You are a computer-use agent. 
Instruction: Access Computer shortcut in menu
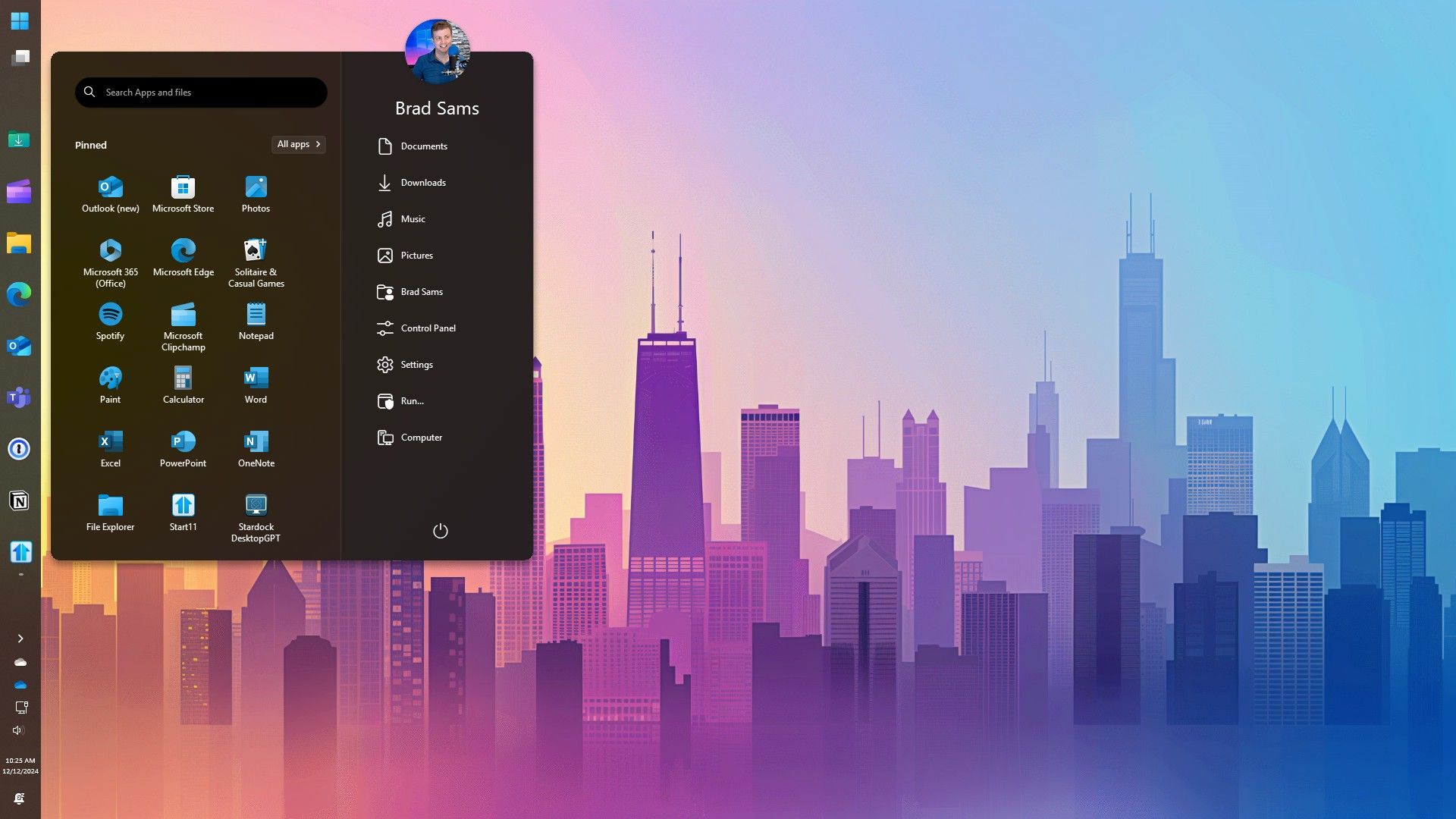click(421, 437)
